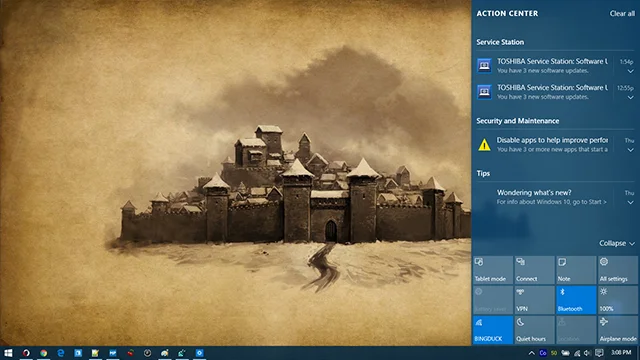Click the Service Station group header

tap(500, 42)
